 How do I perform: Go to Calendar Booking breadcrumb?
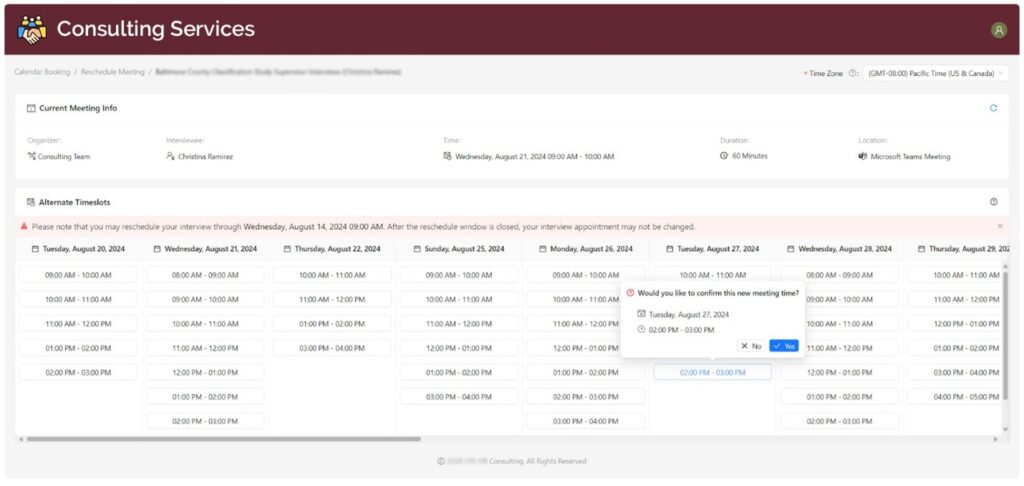click(x=42, y=72)
